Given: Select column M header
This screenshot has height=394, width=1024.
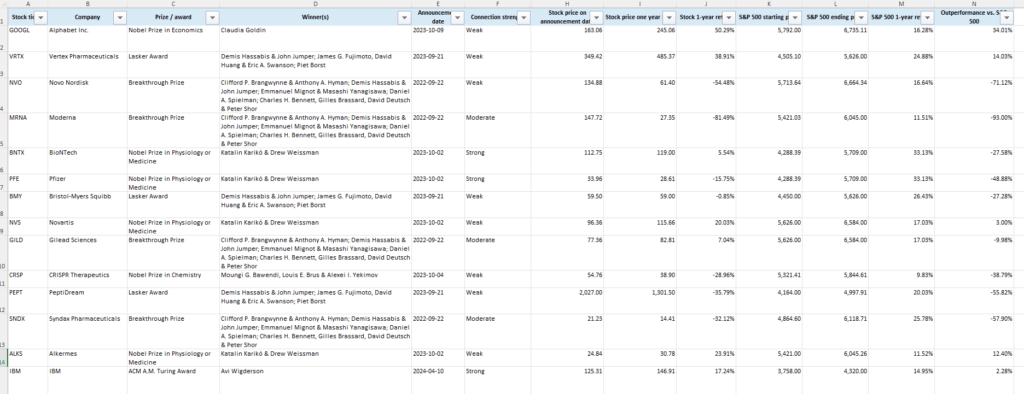Looking at the screenshot, I should pyautogui.click(x=901, y=4).
